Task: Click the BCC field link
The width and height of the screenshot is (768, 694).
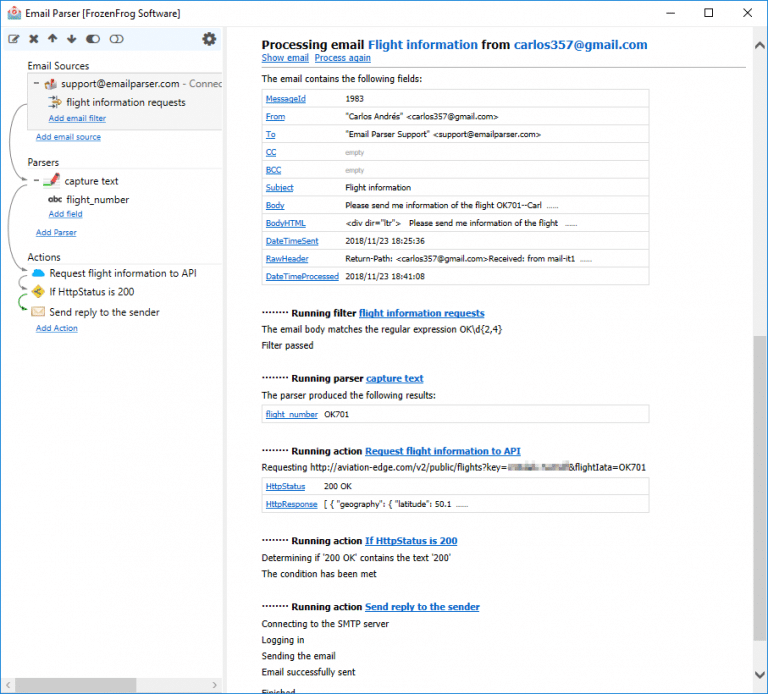Action: click(x=273, y=170)
